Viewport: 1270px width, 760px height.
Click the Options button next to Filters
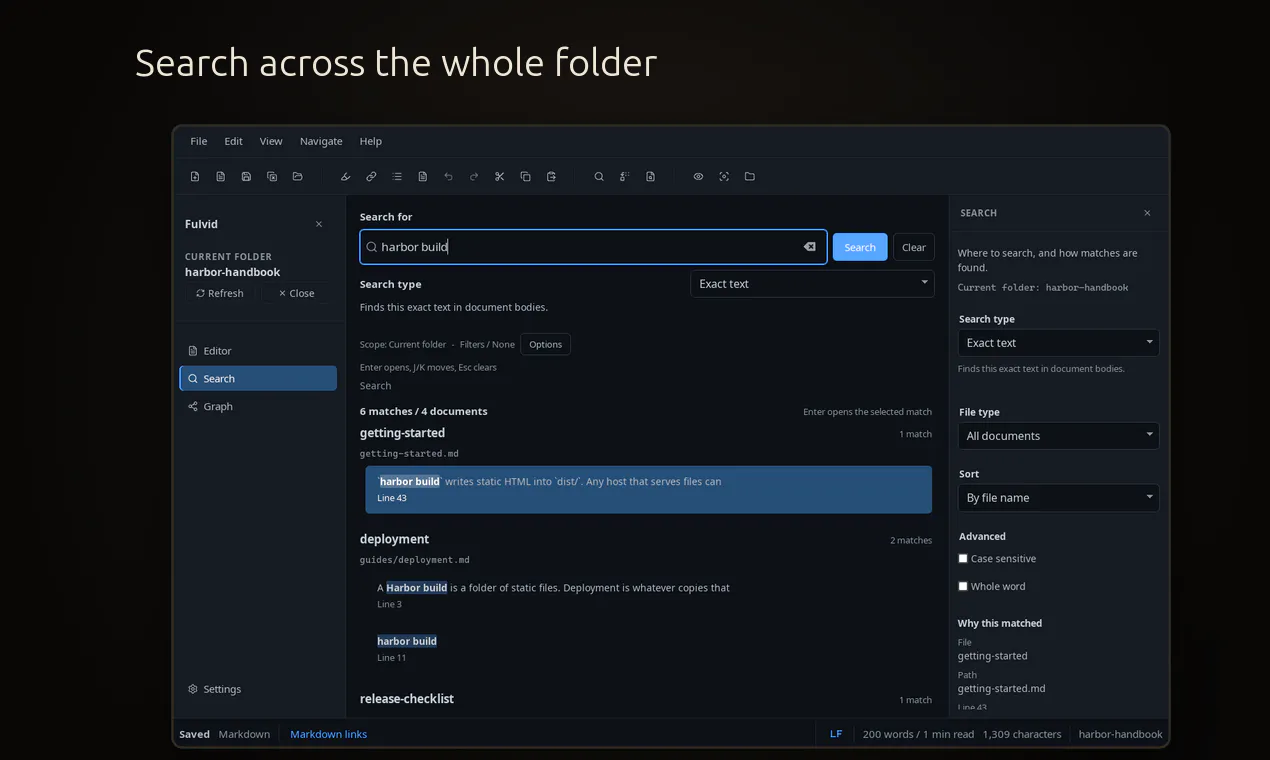(x=546, y=344)
